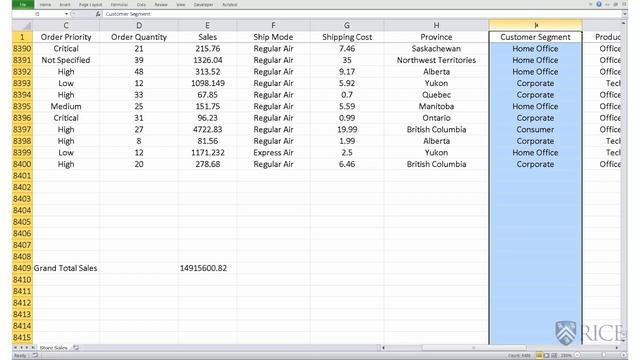Screen dimensions: 640x360
Task: Open the Formulas ribbon tab
Action: coord(119,4)
